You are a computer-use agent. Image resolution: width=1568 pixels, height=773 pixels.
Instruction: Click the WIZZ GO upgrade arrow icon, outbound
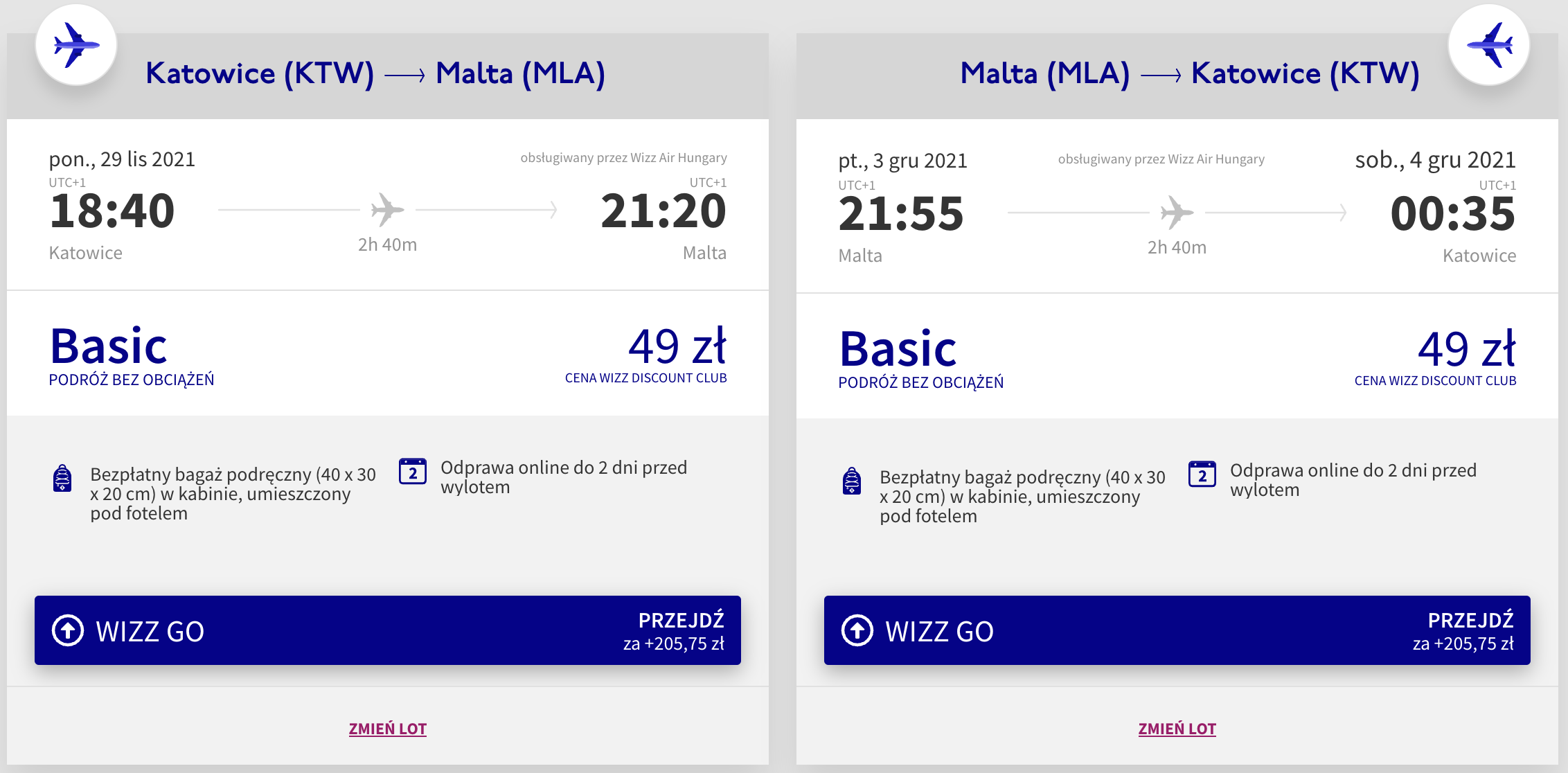point(68,630)
